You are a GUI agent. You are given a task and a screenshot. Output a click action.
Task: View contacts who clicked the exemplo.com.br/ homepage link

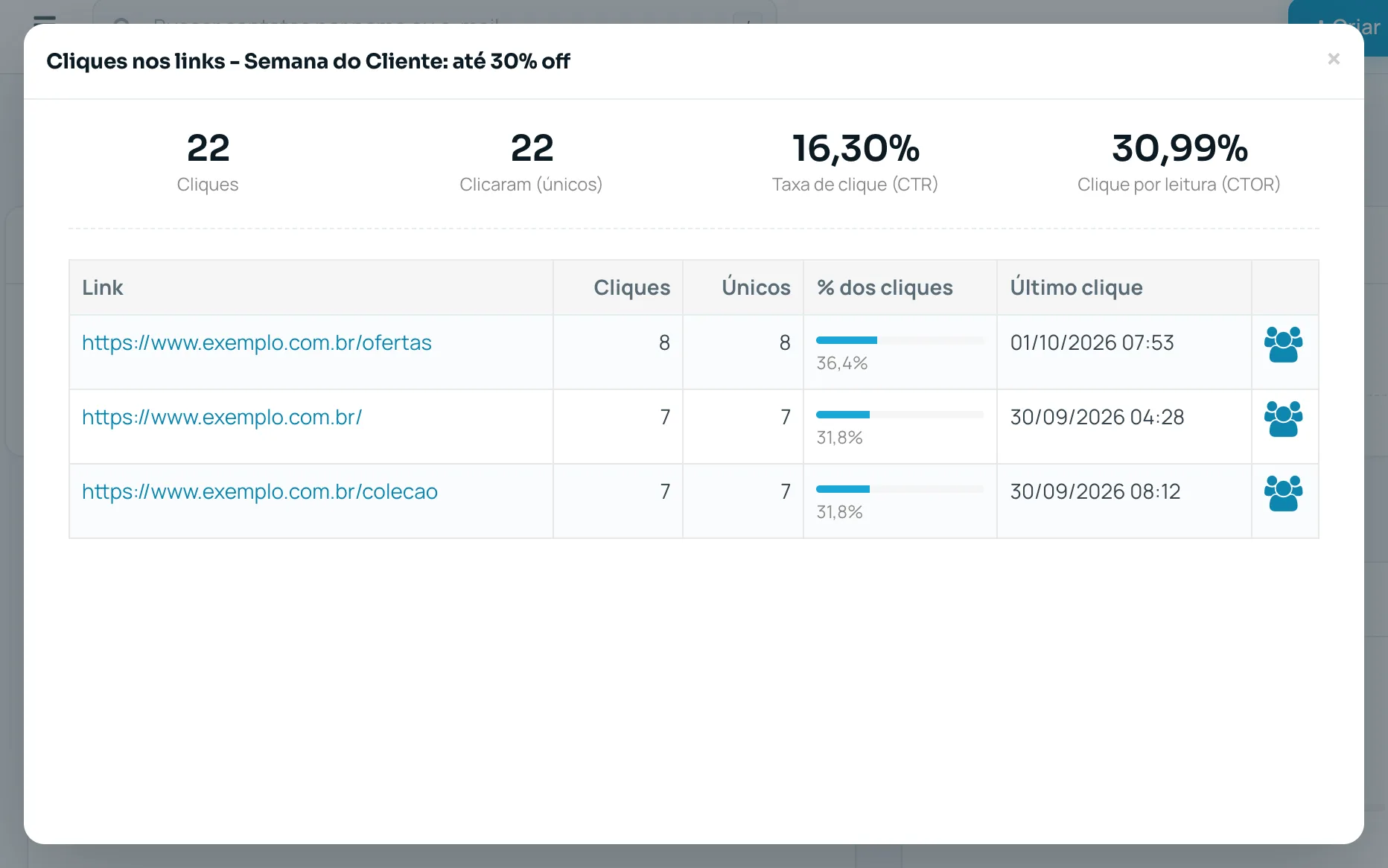pos(1284,418)
